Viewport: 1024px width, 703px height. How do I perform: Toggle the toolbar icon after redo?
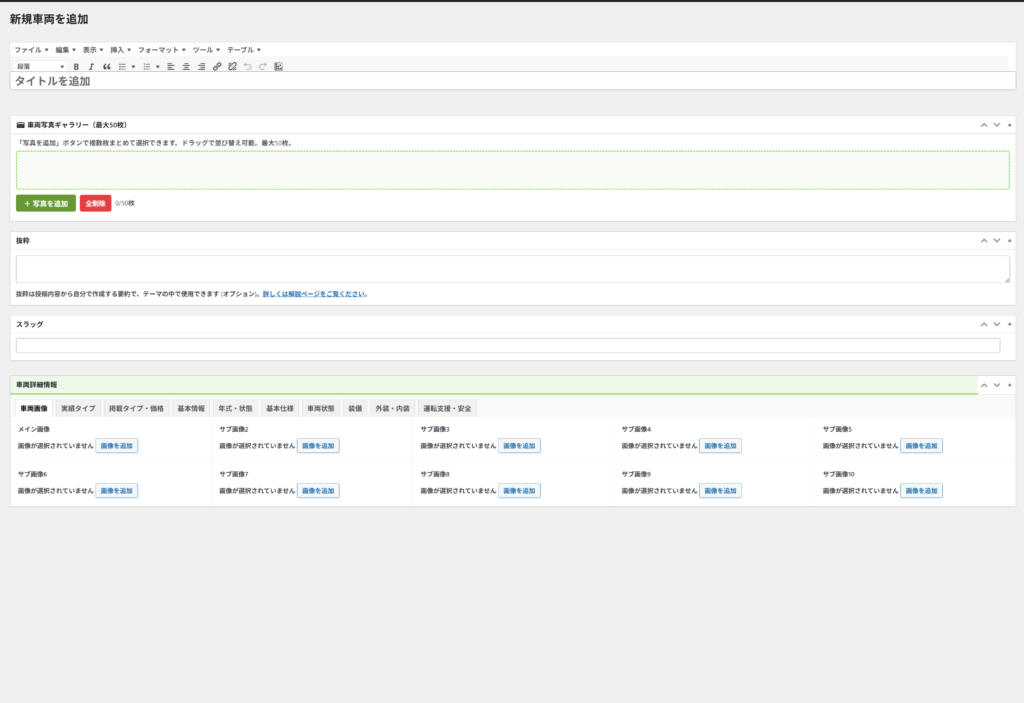pyautogui.click(x=278, y=67)
